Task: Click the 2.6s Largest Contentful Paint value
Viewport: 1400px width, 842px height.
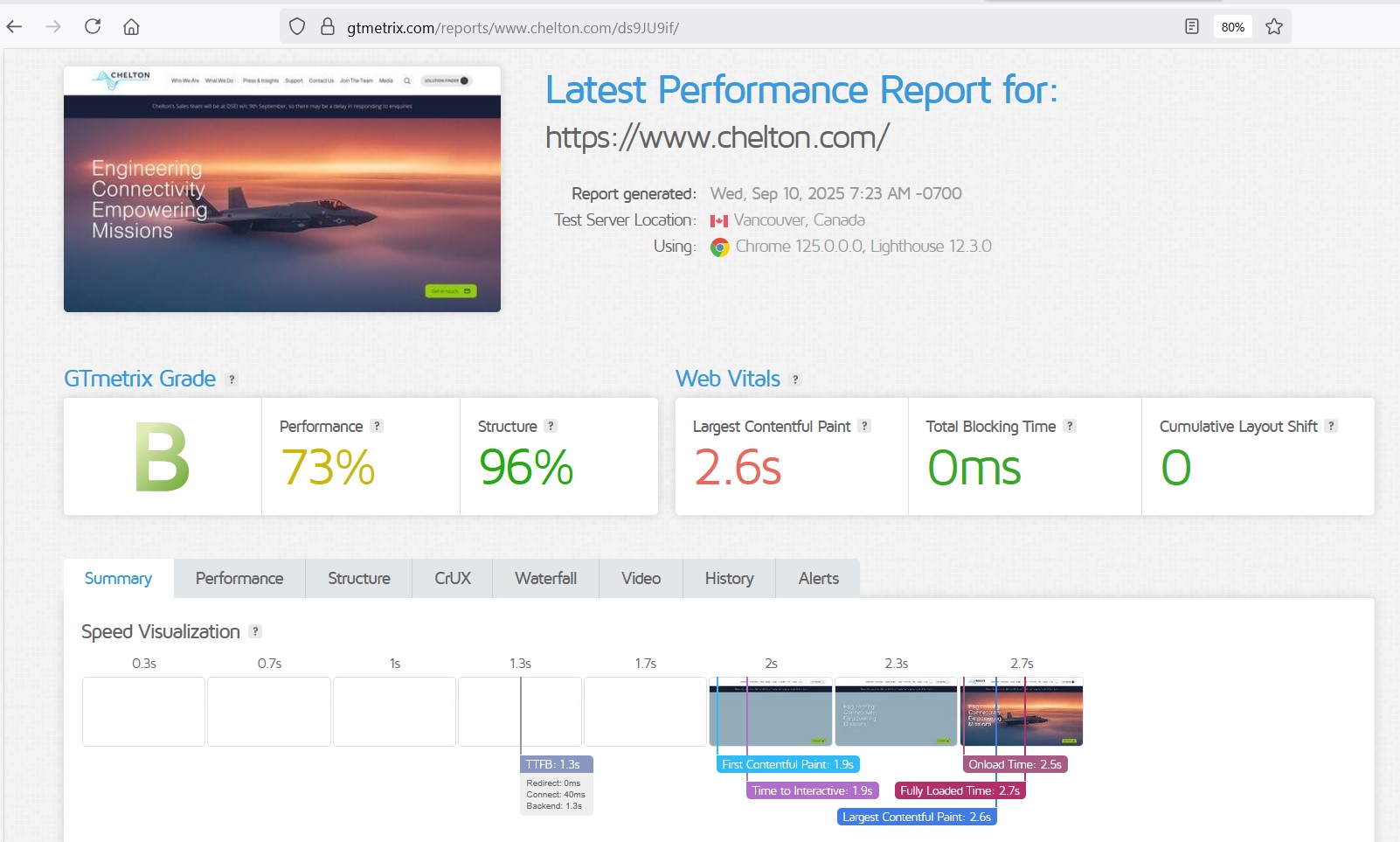Action: [x=738, y=467]
